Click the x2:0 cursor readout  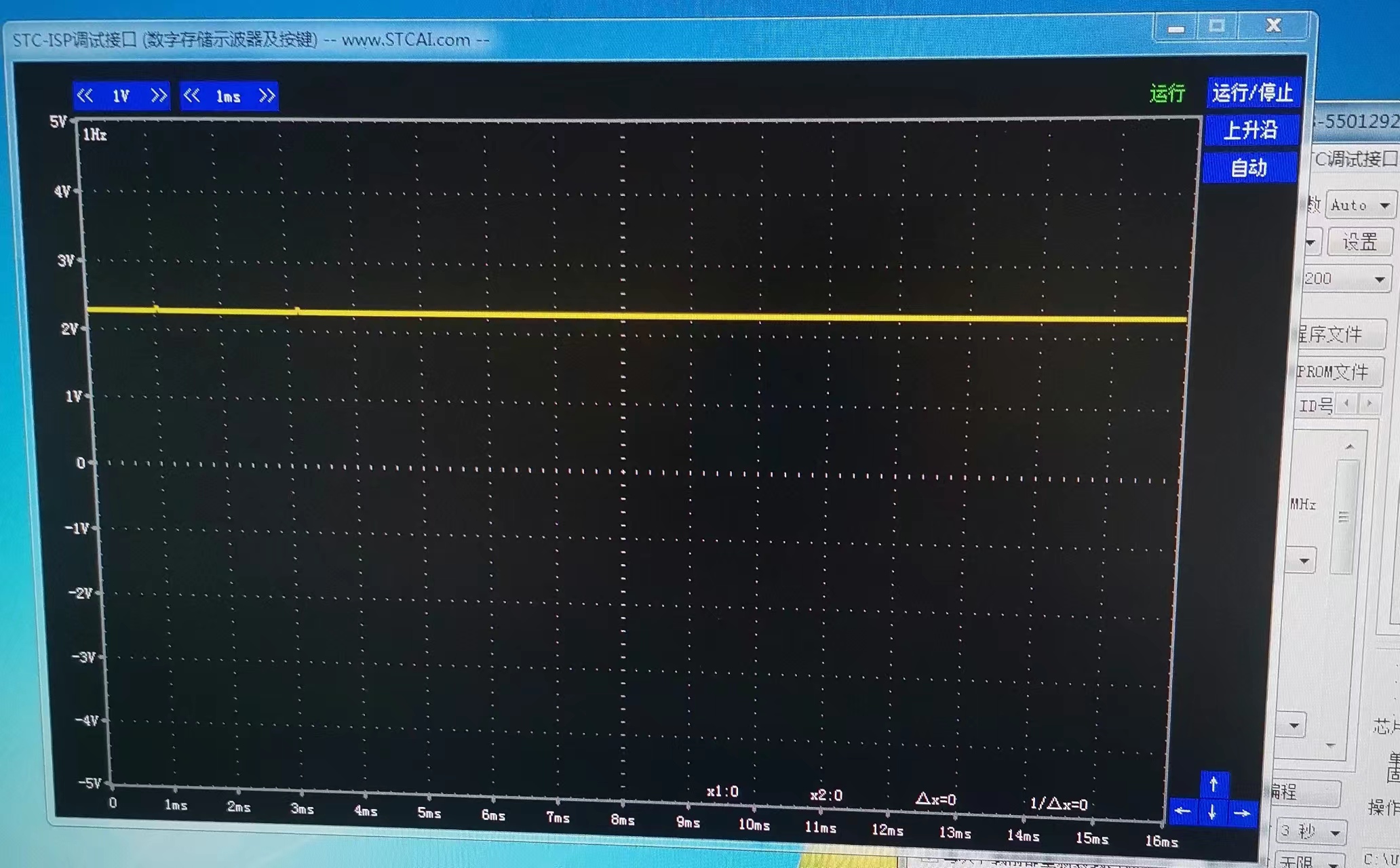(x=826, y=795)
